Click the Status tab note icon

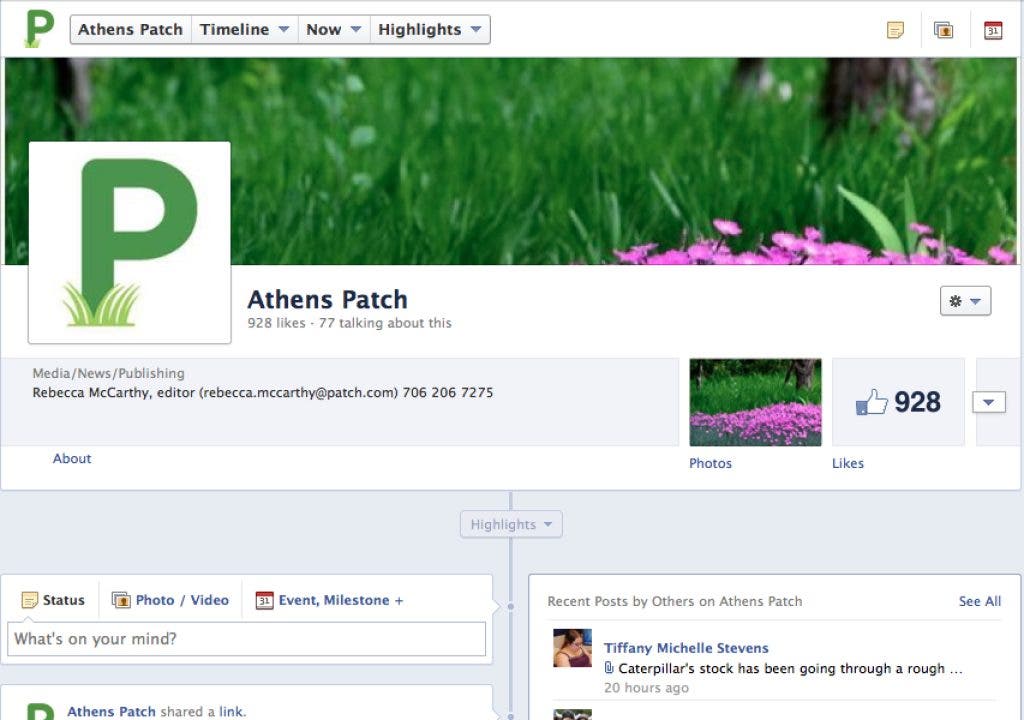coord(29,600)
